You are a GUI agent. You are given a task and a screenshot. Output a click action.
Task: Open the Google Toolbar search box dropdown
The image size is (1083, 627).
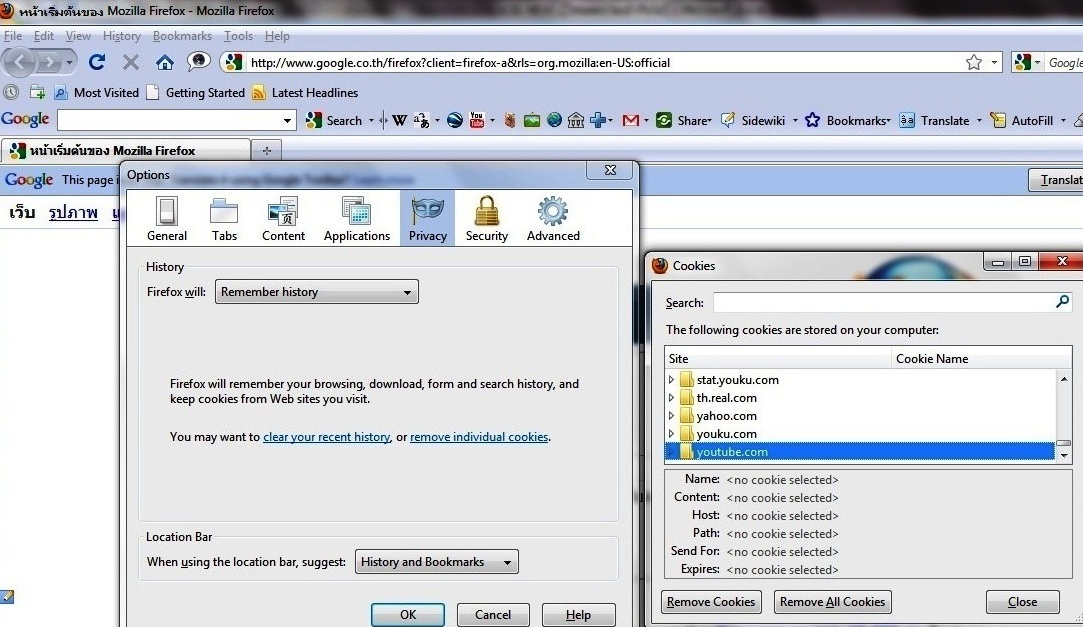(287, 120)
